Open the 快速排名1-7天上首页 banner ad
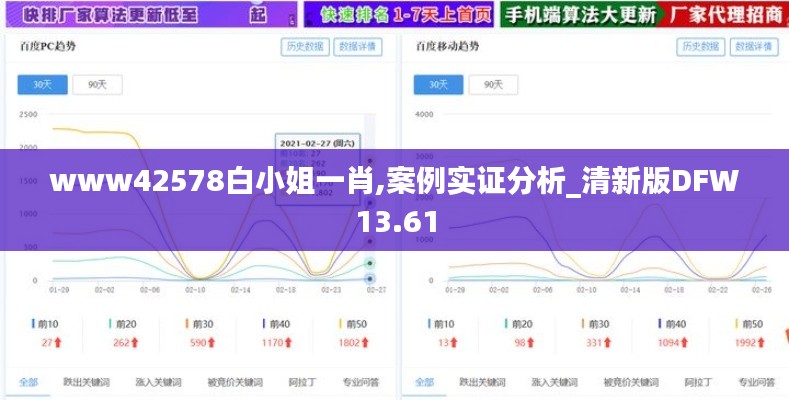Image resolution: width=789 pixels, height=400 pixels. [399, 14]
